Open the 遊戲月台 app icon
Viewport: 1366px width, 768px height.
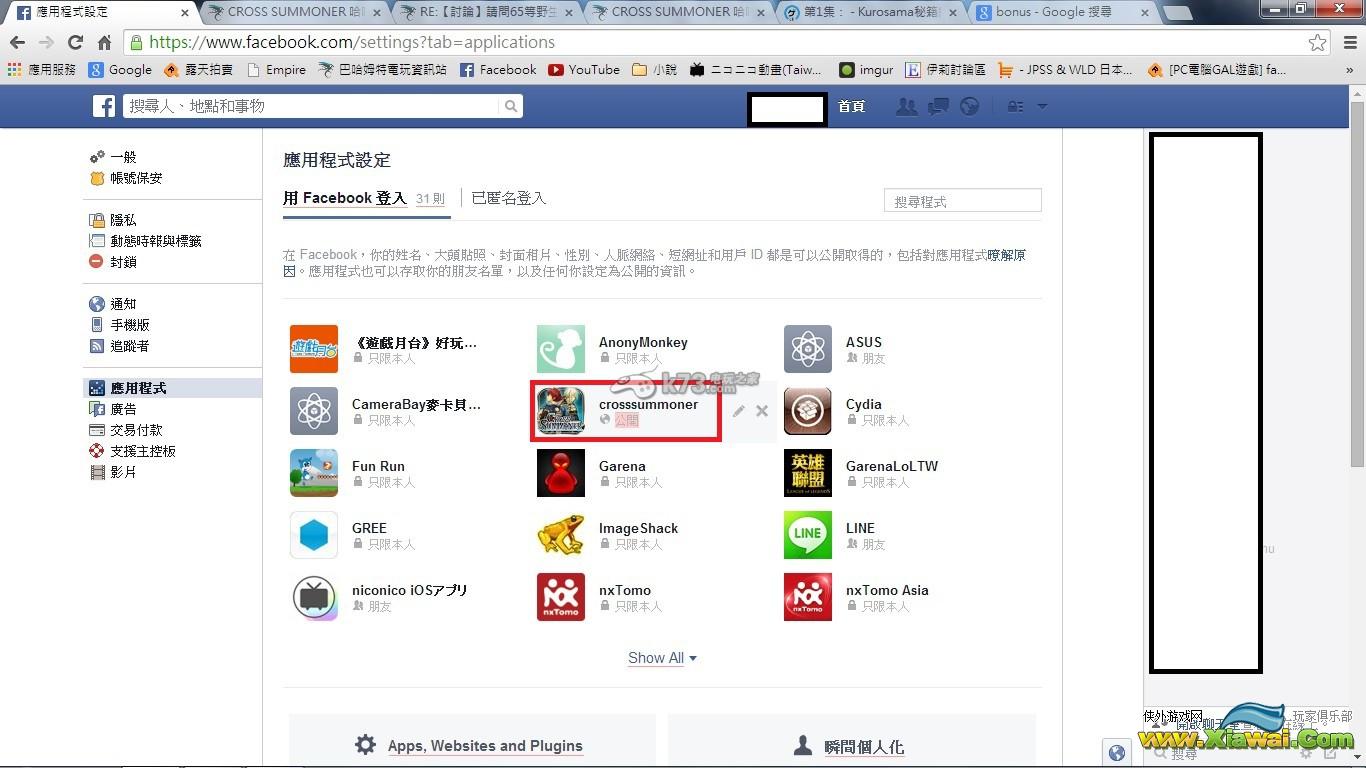click(x=314, y=349)
